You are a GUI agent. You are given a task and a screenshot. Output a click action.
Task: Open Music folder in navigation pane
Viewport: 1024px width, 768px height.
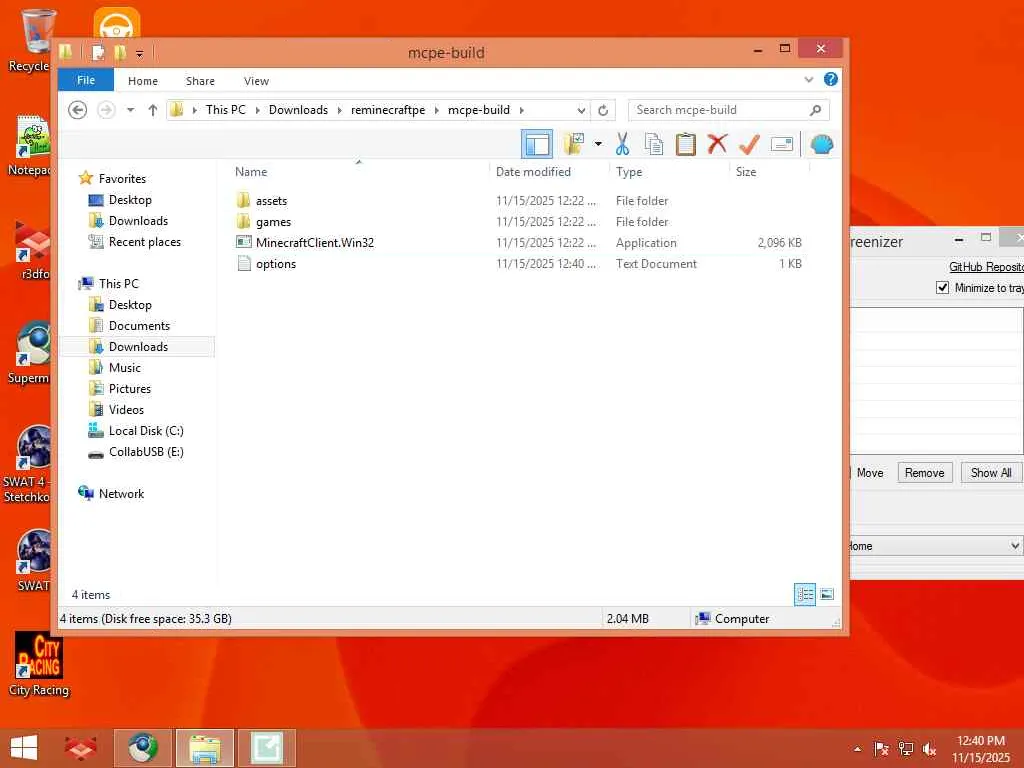coord(124,368)
